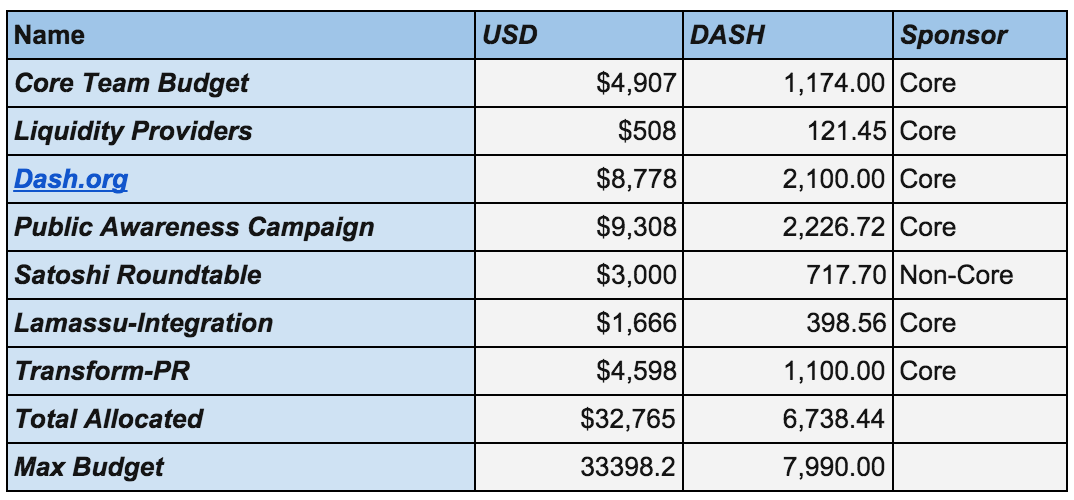Click the Total Allocated label cell

coord(241,418)
